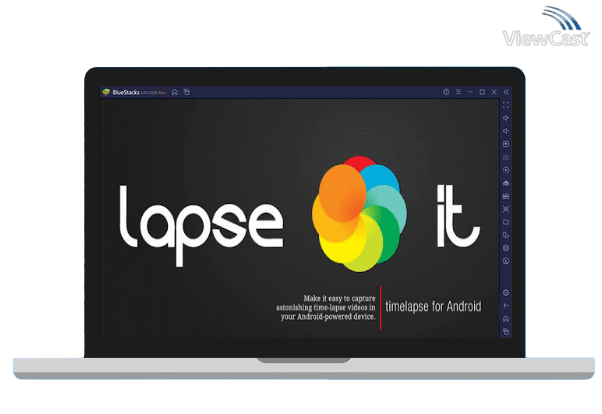Click the install APK sidebar icon
Viewport: 602px width, 414px height.
pyautogui.click(x=506, y=183)
